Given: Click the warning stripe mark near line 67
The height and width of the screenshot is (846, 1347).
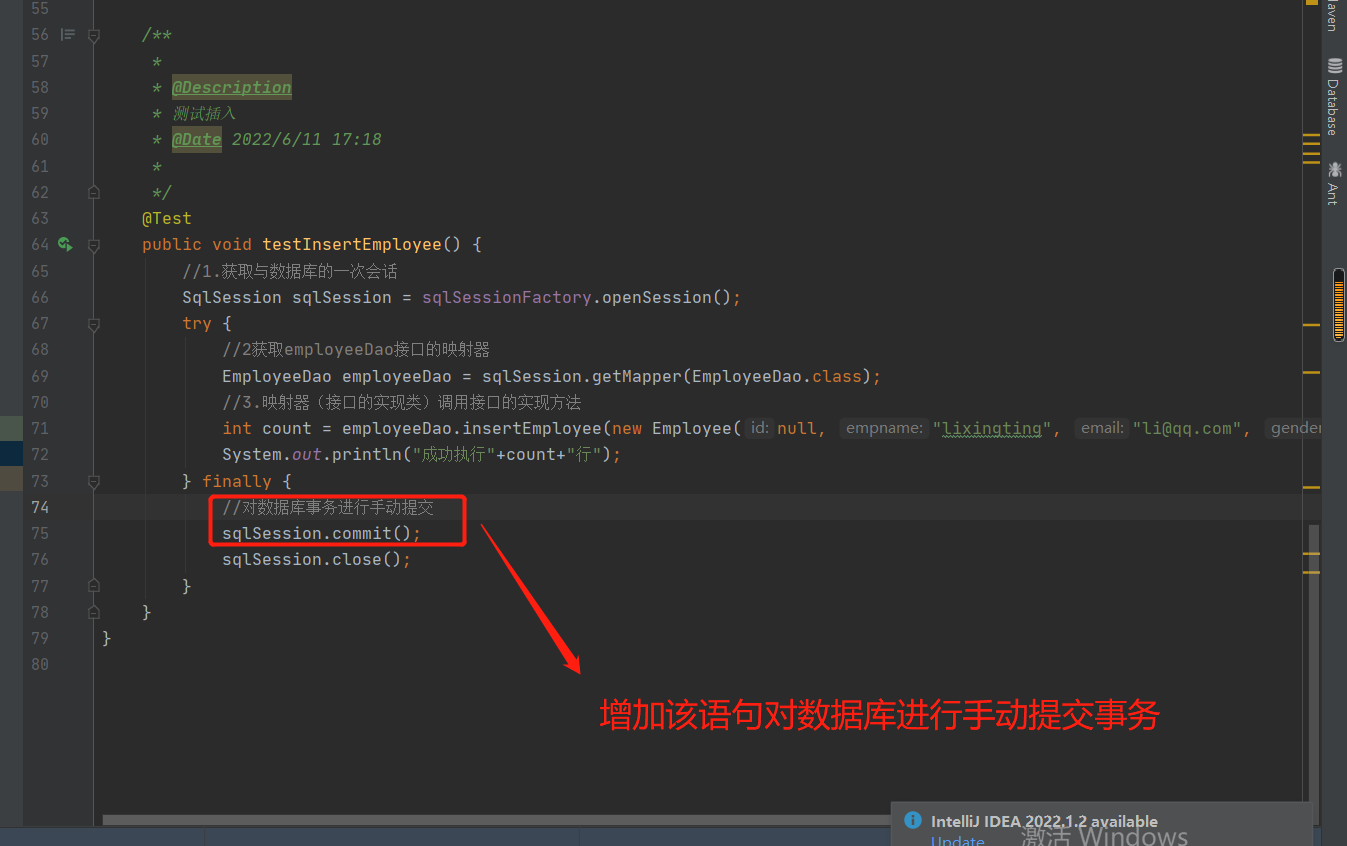Looking at the screenshot, I should tap(1311, 325).
